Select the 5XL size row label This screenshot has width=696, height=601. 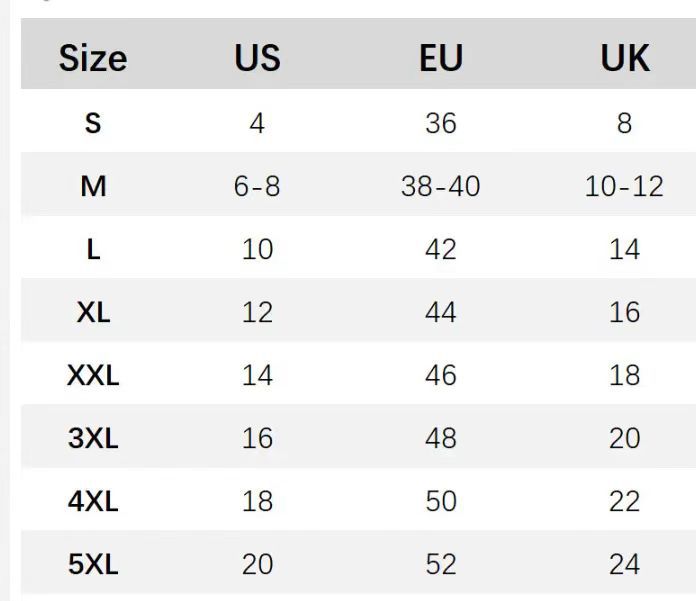coord(93,564)
